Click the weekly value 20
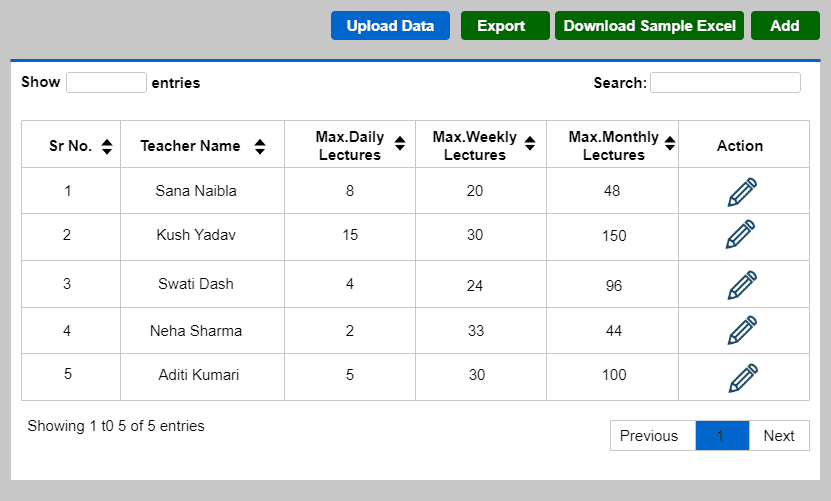The image size is (831, 501). click(x=475, y=191)
